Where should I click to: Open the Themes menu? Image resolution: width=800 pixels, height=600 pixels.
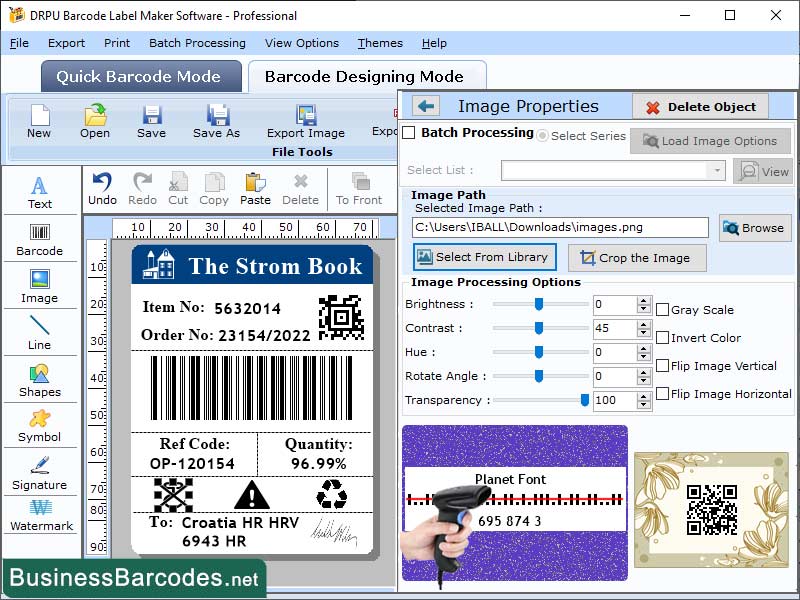pos(380,43)
